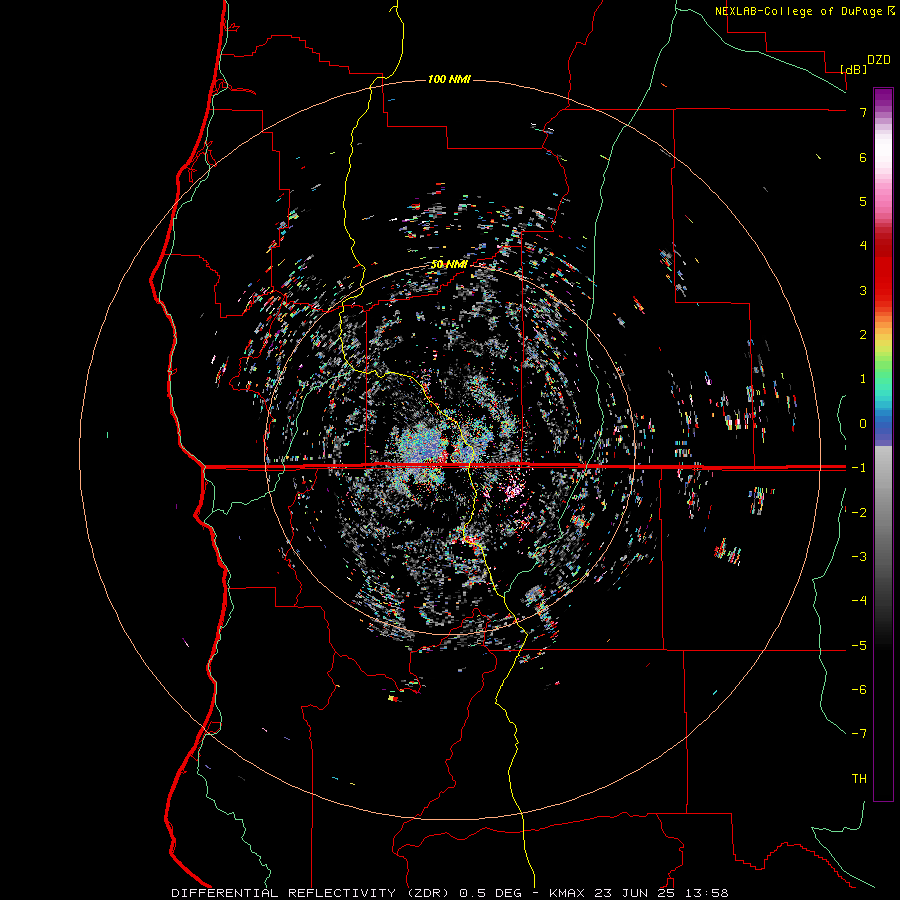This screenshot has height=900, width=900.
Task: Click the 3 value on color scale
Action: coord(863,290)
